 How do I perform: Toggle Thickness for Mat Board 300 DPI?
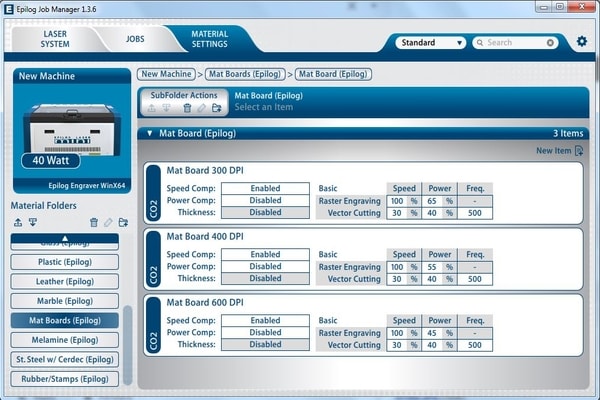point(265,212)
